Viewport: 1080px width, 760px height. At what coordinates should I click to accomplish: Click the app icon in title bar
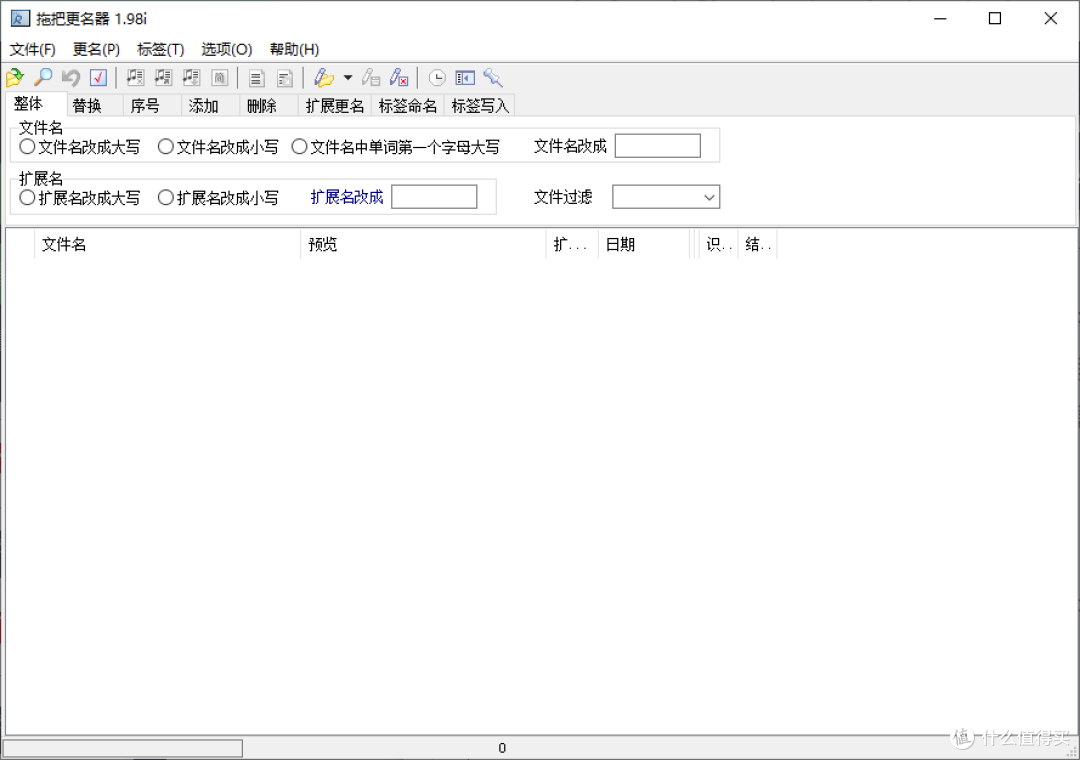(x=20, y=18)
